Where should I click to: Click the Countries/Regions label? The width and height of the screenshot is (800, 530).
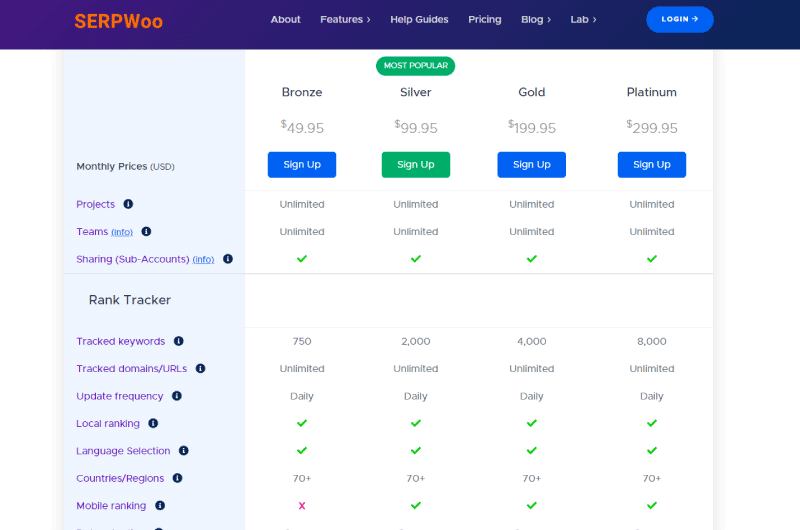click(120, 478)
